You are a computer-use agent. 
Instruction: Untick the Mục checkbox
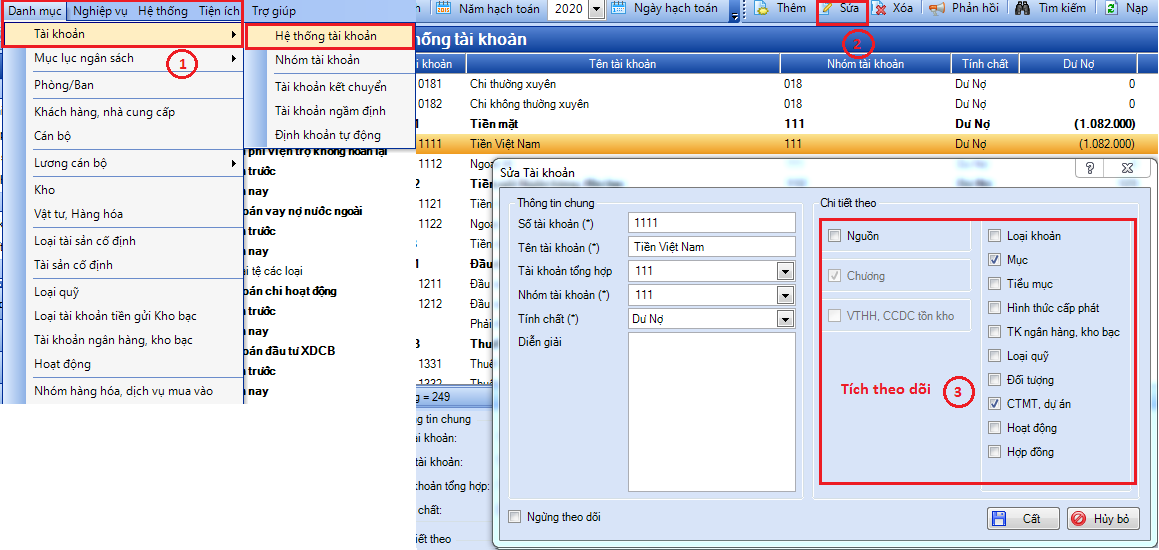tap(994, 259)
